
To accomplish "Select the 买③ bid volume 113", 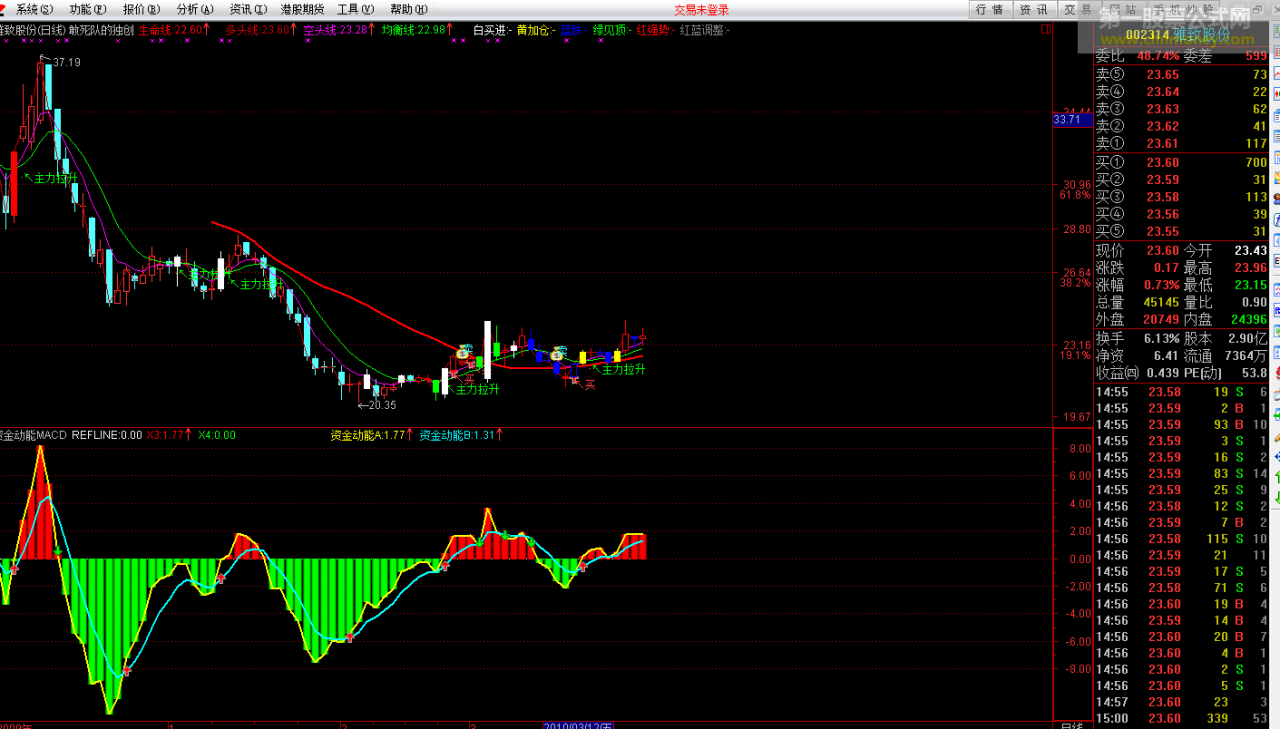I will pos(1256,197).
